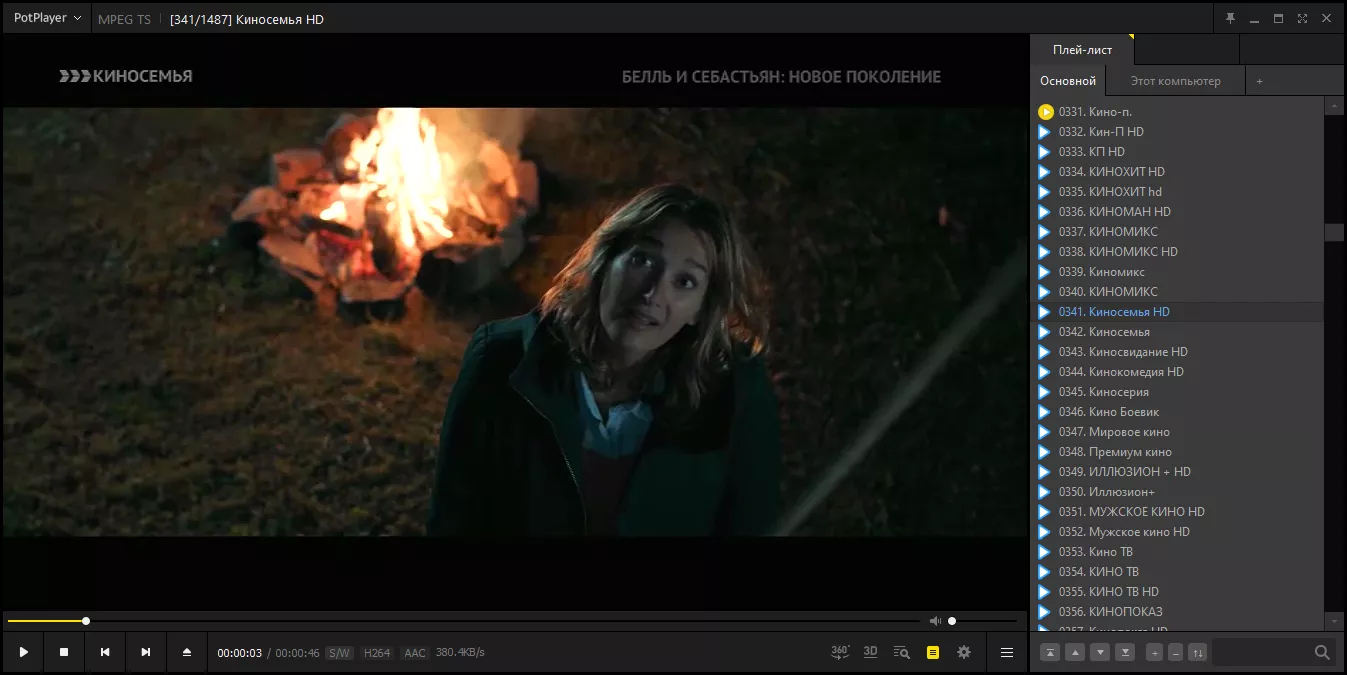Mute audio with the speaker icon

click(x=935, y=621)
